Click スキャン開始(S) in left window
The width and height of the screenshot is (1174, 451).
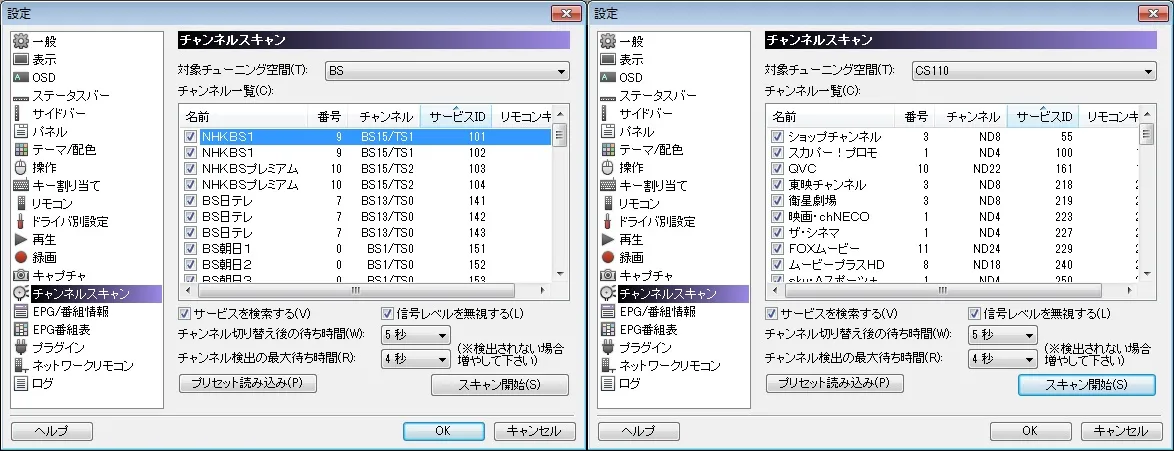pos(500,385)
